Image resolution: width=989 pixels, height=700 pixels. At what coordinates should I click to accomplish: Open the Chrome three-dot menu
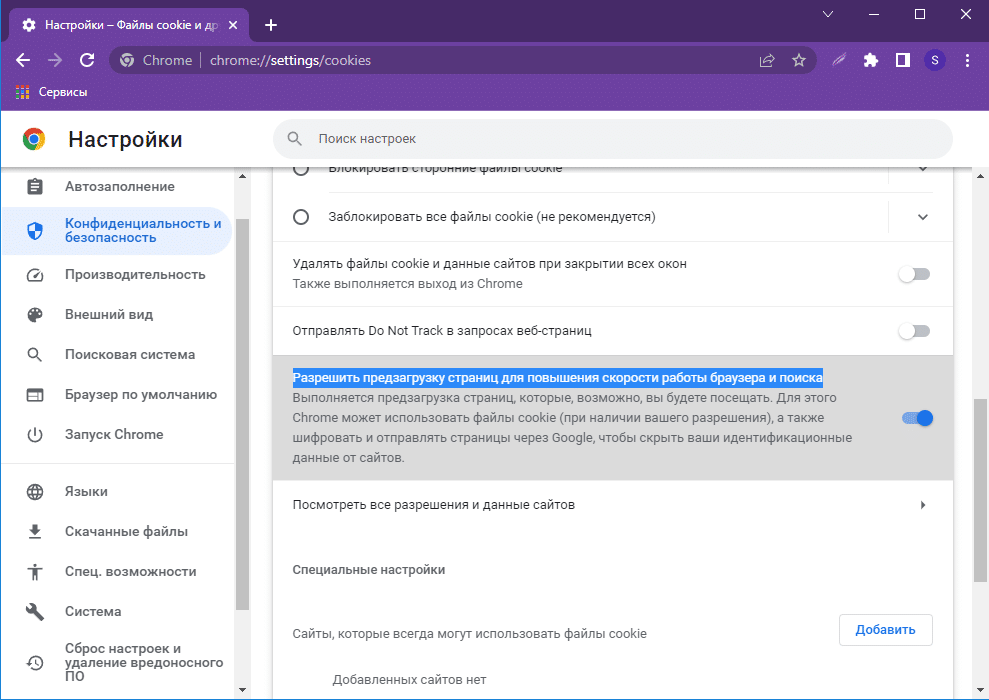click(x=967, y=60)
